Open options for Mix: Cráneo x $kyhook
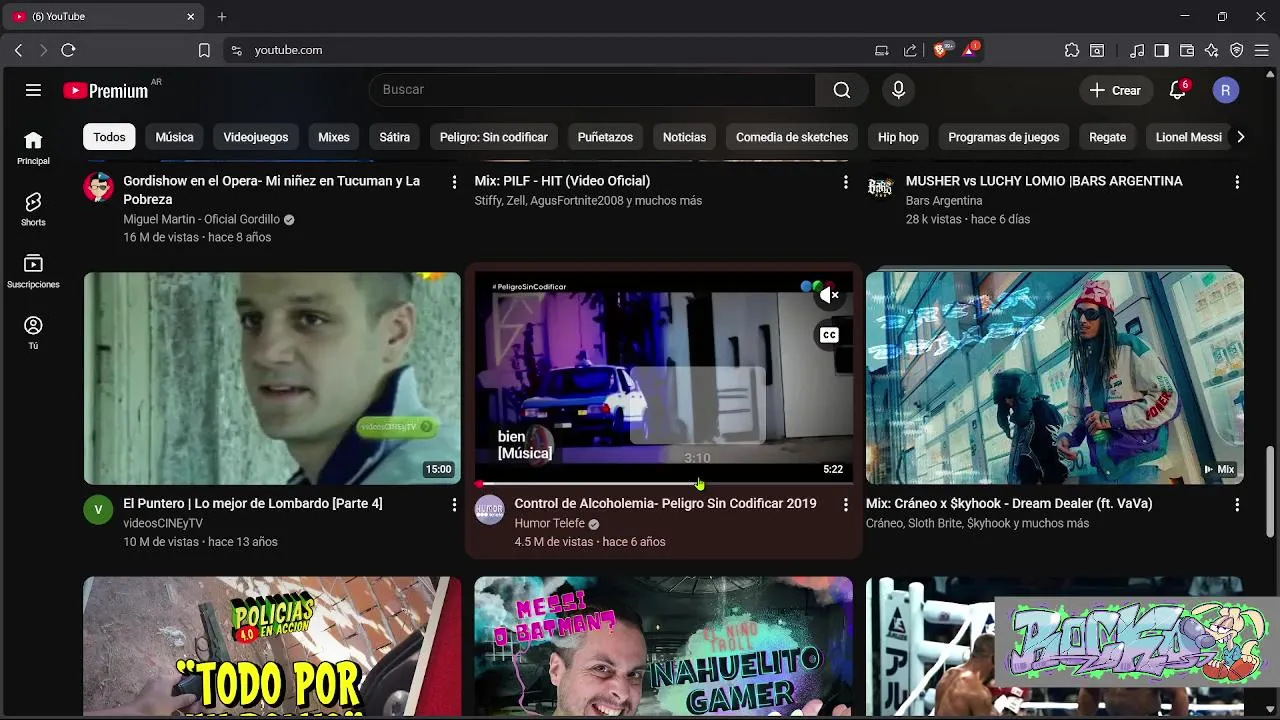 click(1237, 505)
